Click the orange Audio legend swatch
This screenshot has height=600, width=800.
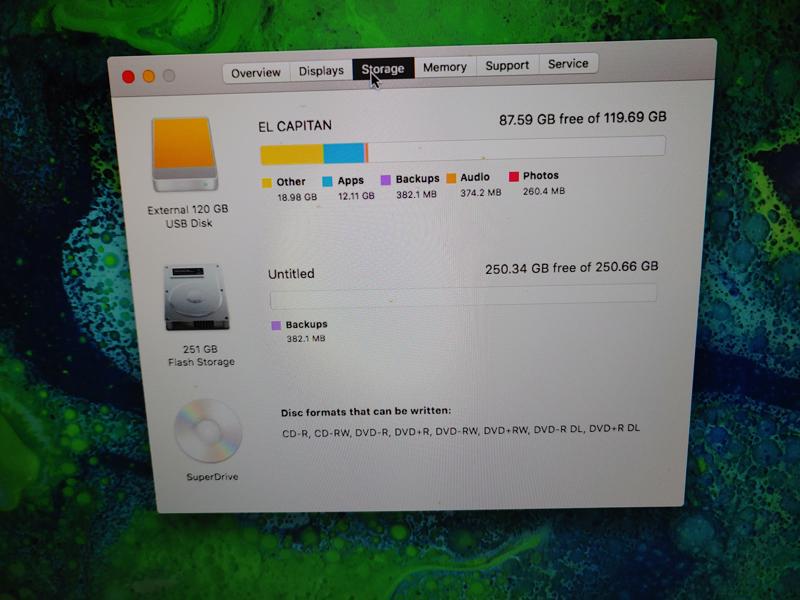tap(451, 178)
